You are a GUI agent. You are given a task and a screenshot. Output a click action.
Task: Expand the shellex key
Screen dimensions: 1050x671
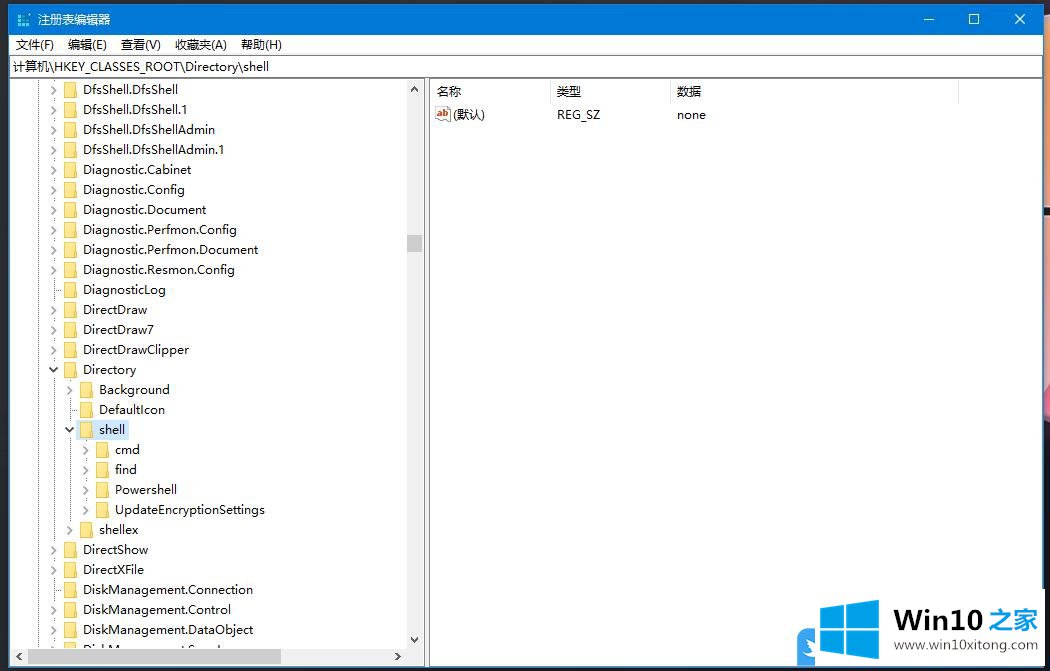click(70, 530)
